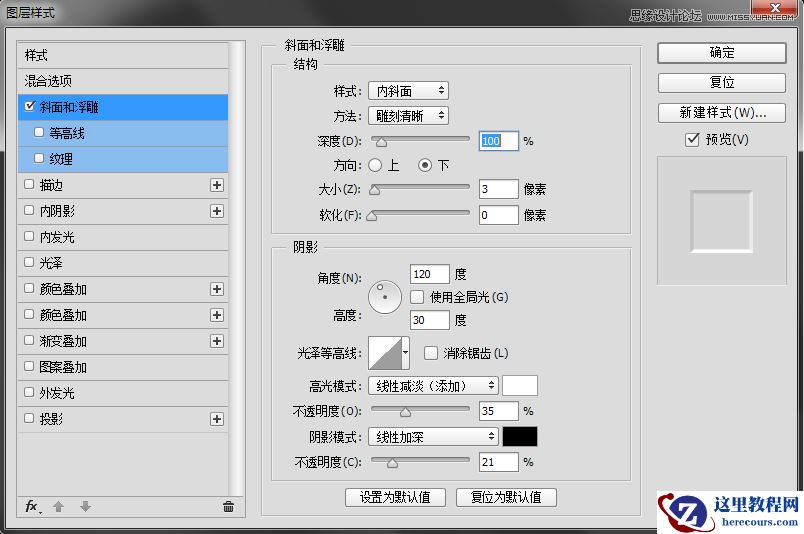Enable the 内阴影 checkbox
The width and height of the screenshot is (804, 534).
(29, 210)
